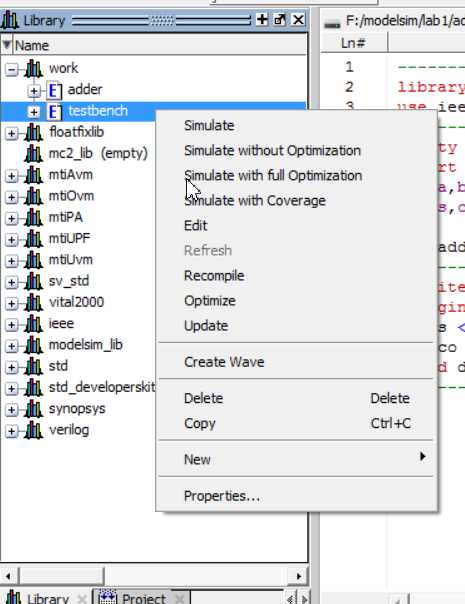The width and height of the screenshot is (465, 604).
Task: Select Edit in context menu
Action: pos(297,226)
